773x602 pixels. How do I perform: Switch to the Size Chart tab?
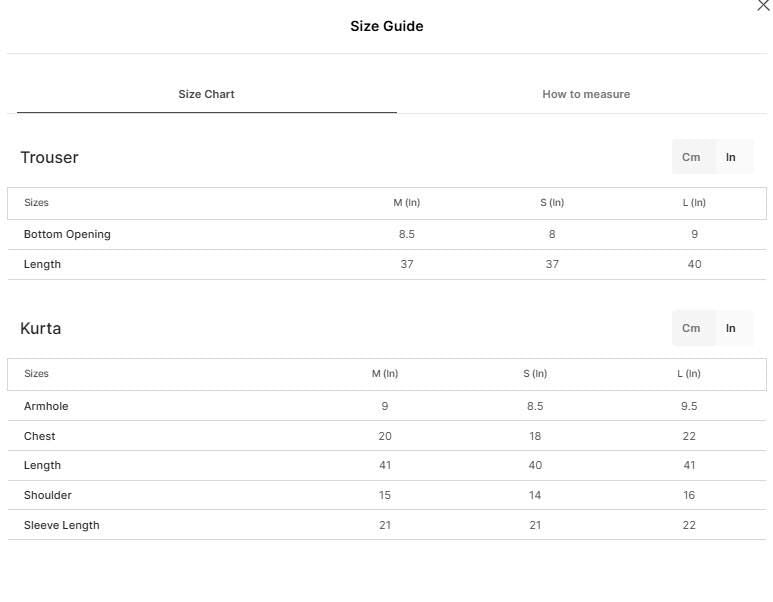coord(206,94)
